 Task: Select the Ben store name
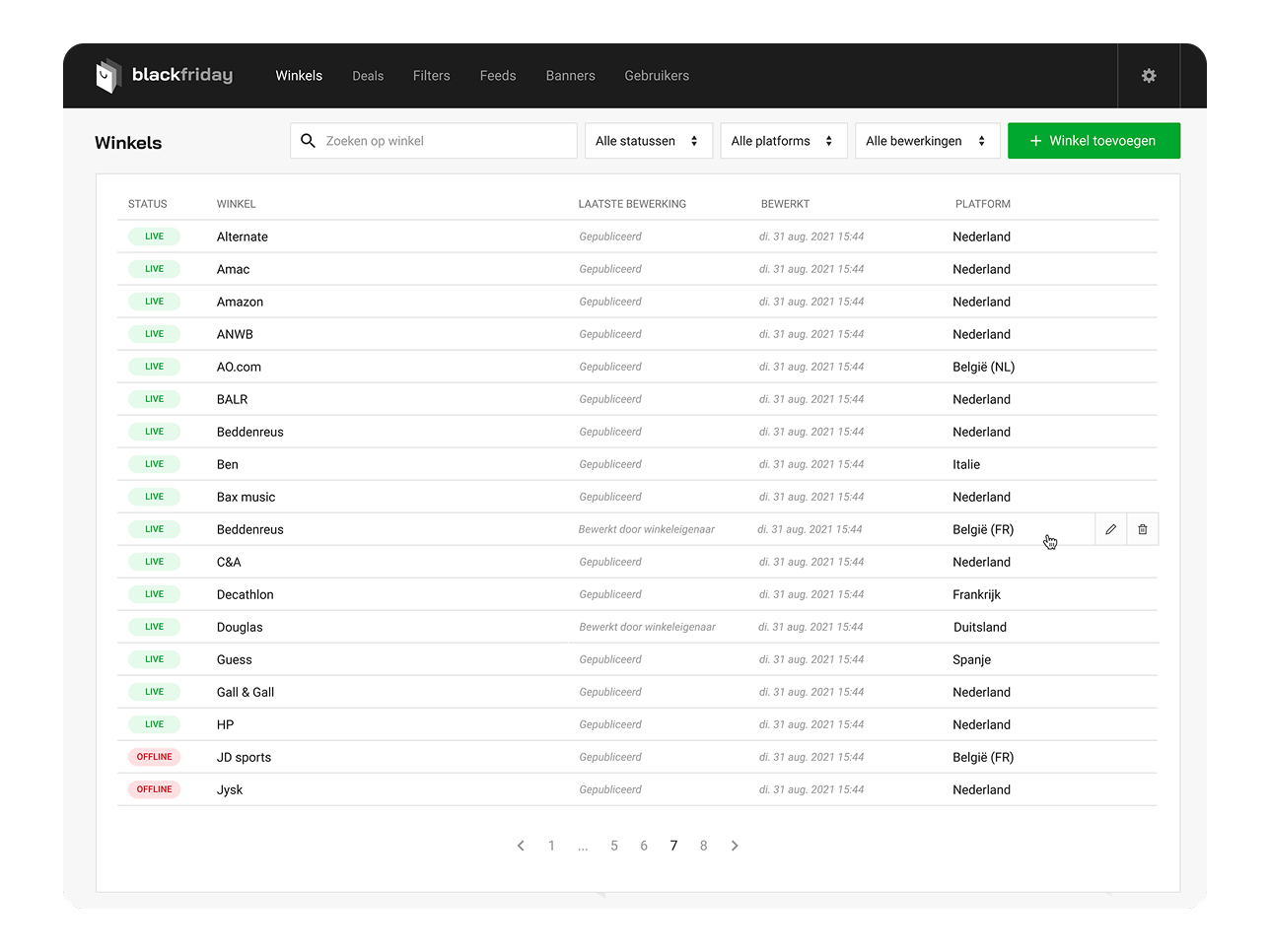point(228,464)
